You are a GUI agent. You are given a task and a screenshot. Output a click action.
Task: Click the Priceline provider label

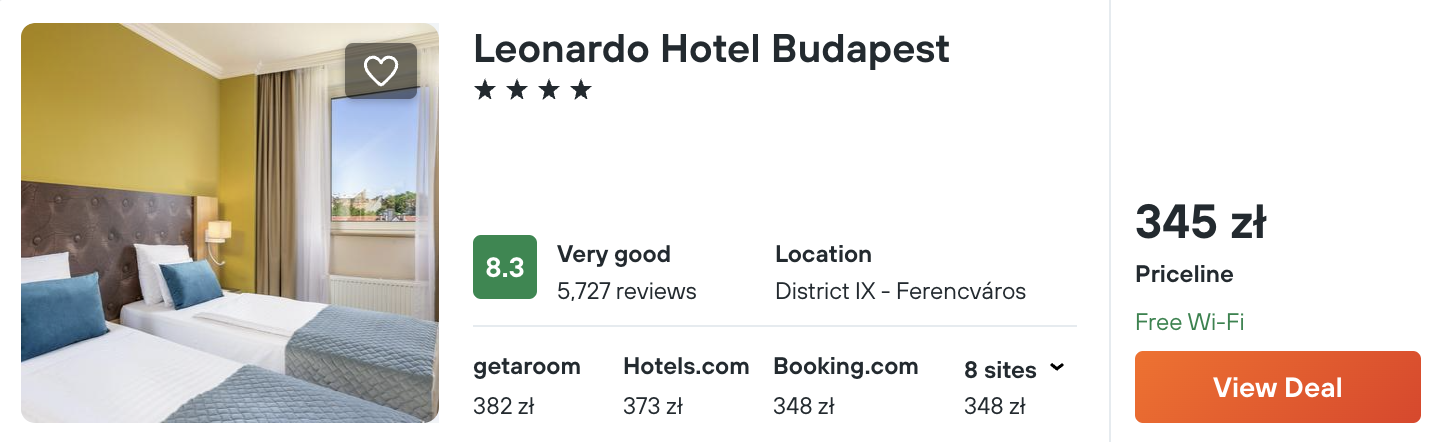[1185, 274]
